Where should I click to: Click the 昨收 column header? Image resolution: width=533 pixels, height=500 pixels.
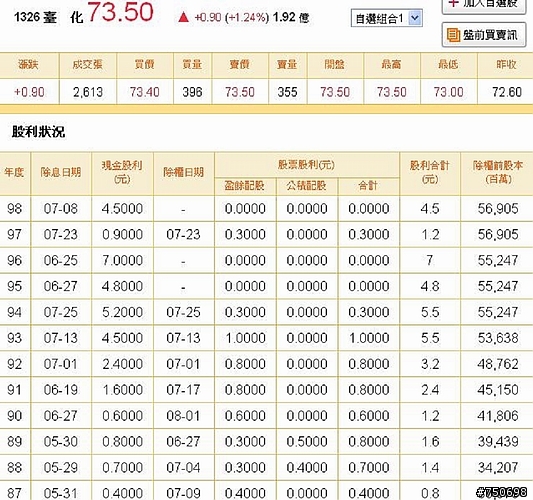tap(506, 64)
